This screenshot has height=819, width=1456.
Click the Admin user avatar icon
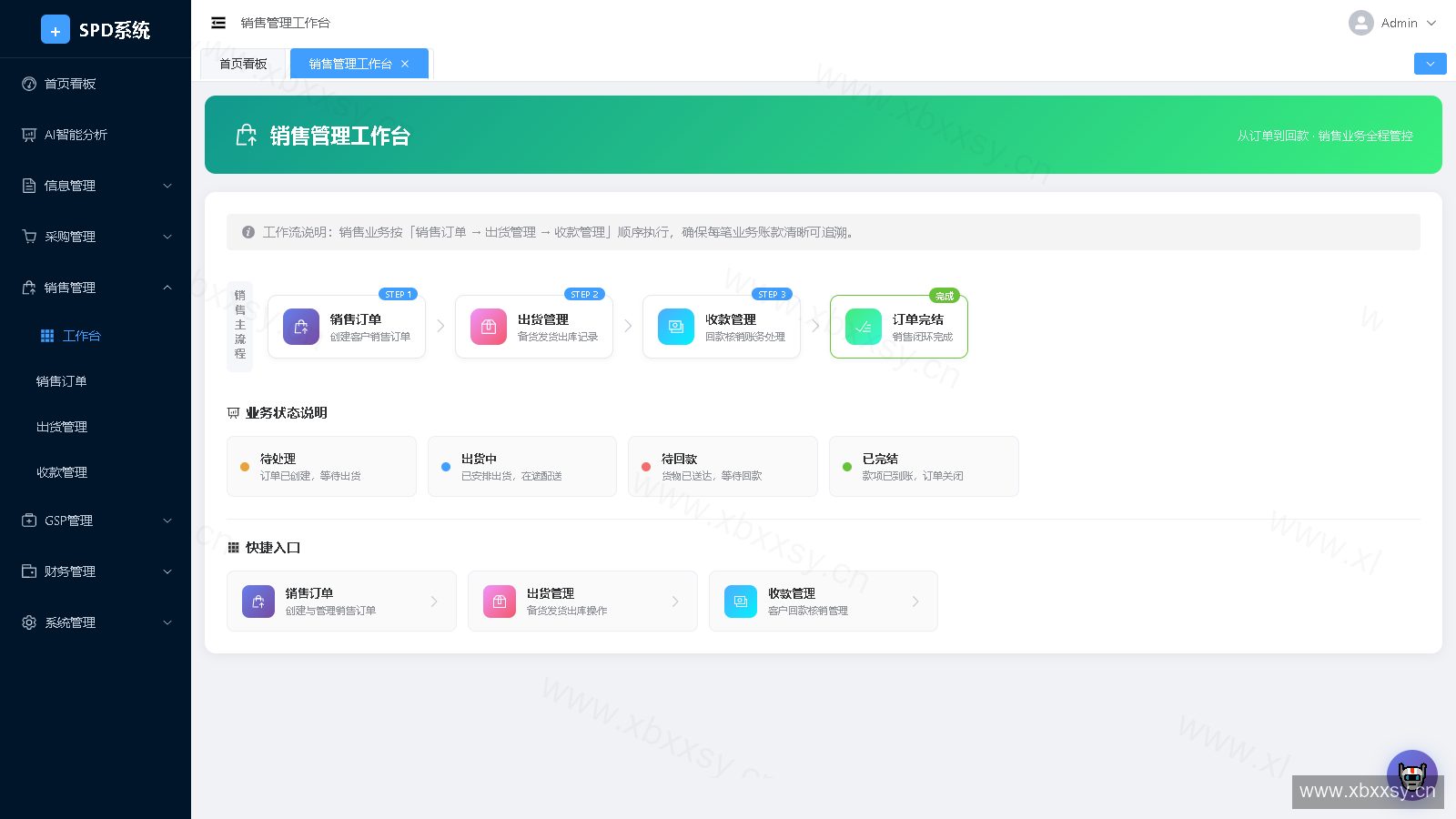pos(1361,23)
